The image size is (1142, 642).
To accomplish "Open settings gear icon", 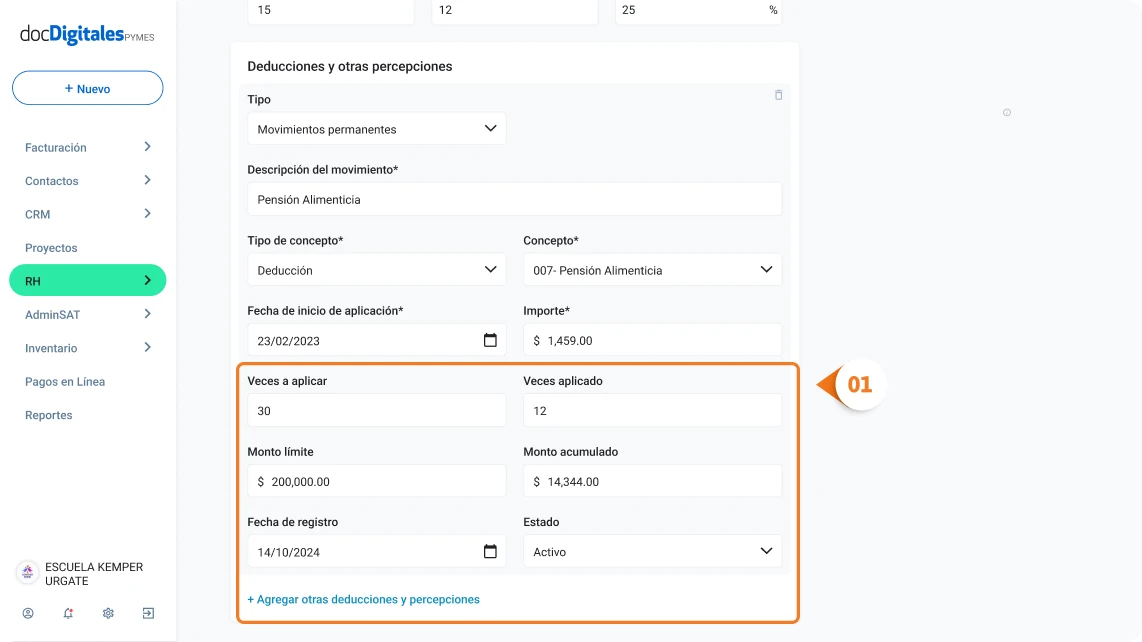I will point(109,614).
